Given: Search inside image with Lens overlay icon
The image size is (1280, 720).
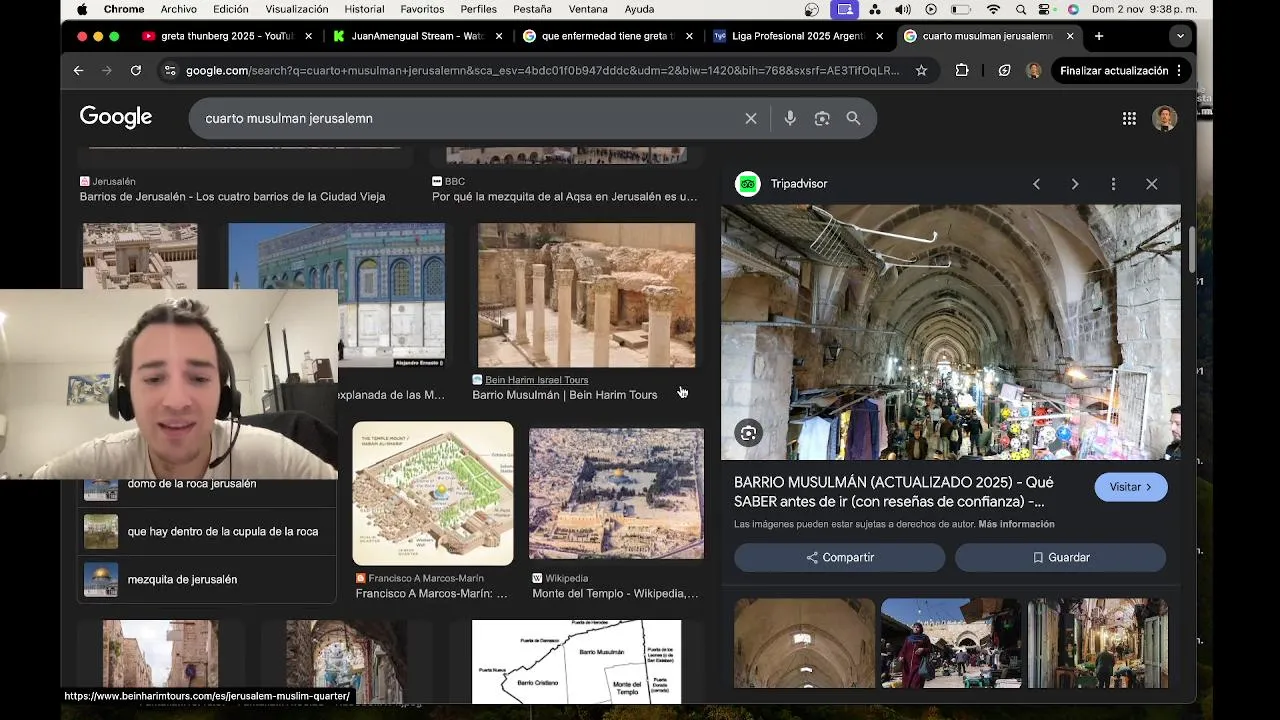Looking at the screenshot, I should [748, 433].
